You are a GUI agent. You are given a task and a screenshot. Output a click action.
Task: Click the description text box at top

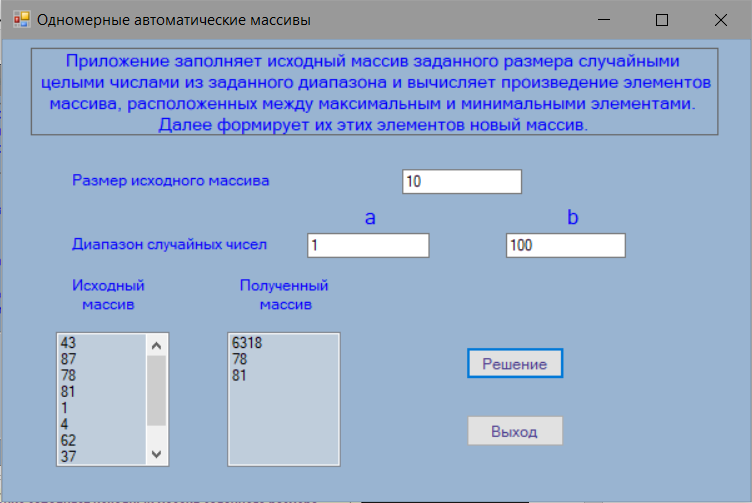click(375, 92)
